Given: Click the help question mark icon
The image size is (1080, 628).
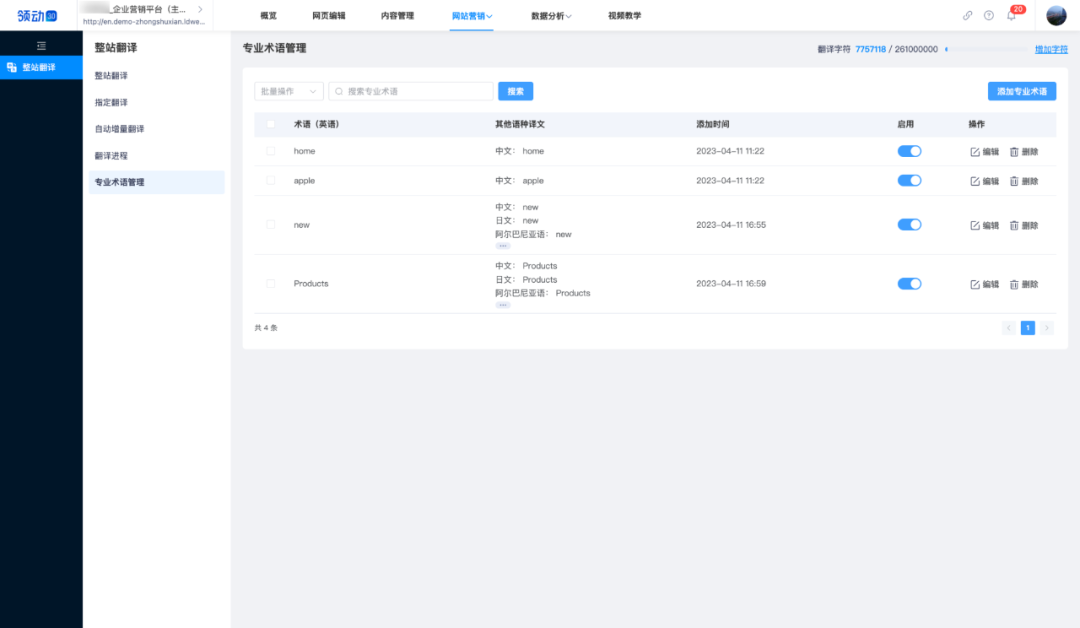Looking at the screenshot, I should pos(990,14).
